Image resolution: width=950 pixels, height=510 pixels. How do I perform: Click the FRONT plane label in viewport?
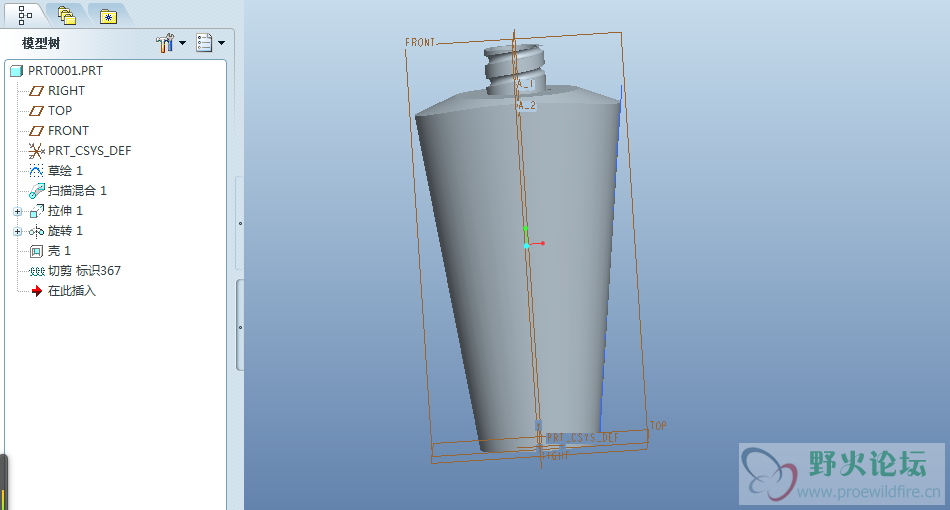(x=420, y=42)
